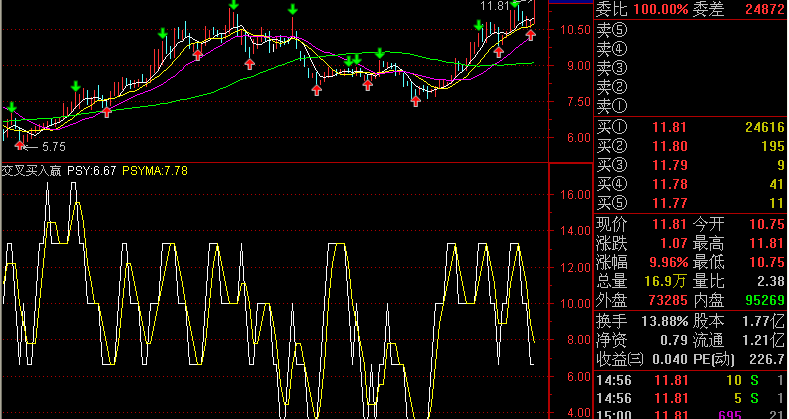Screen dimensions: 789x419
Task: Click the 换手 value 13.88%
Action: [x=664, y=321]
